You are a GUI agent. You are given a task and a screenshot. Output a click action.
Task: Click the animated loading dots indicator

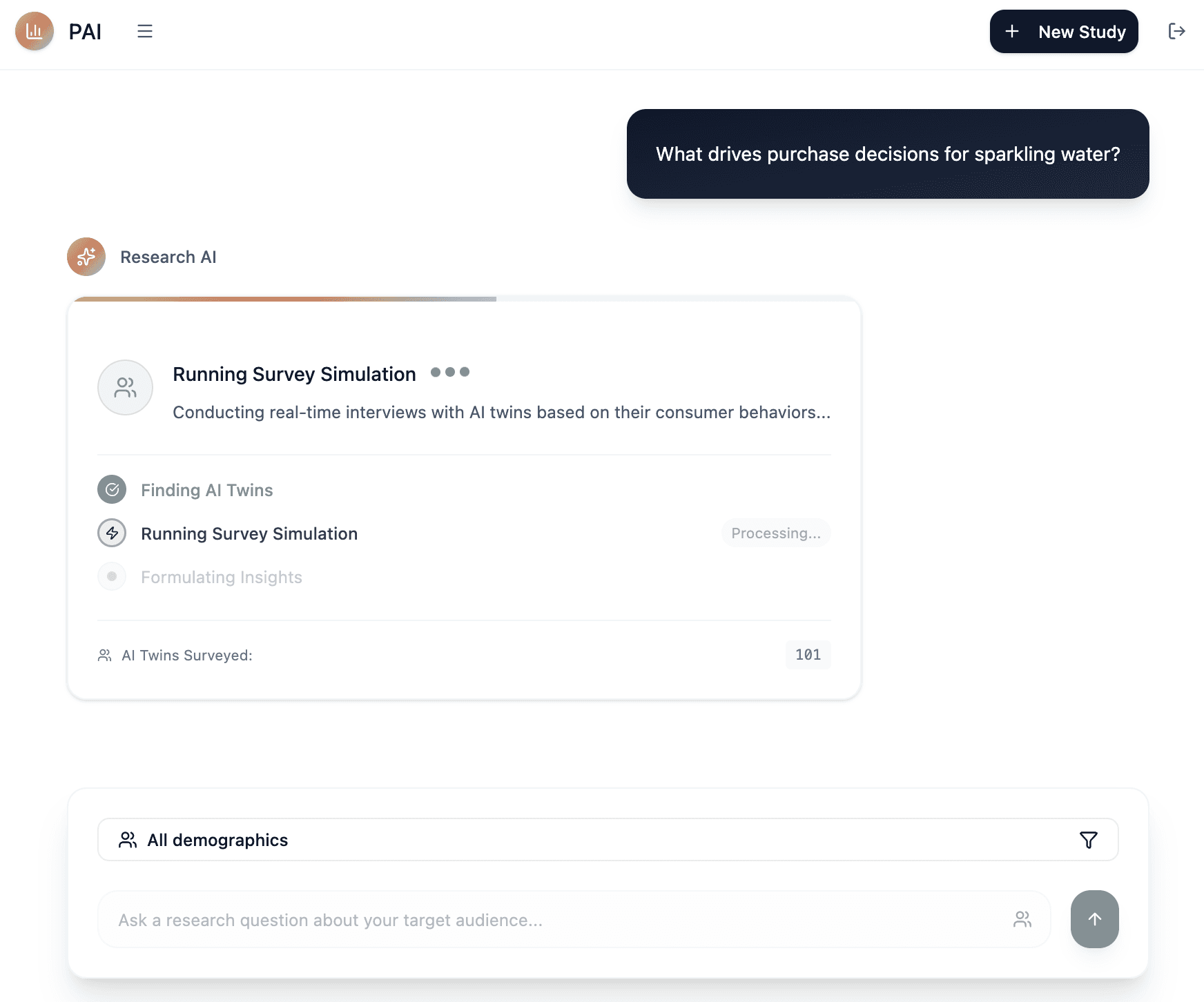point(450,372)
